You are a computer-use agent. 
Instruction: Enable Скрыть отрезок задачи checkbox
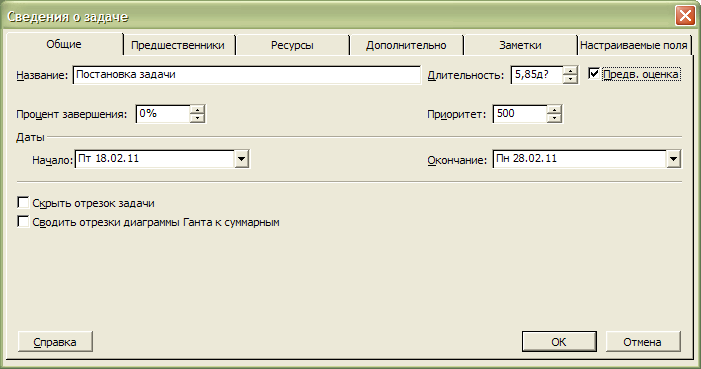[x=23, y=203]
